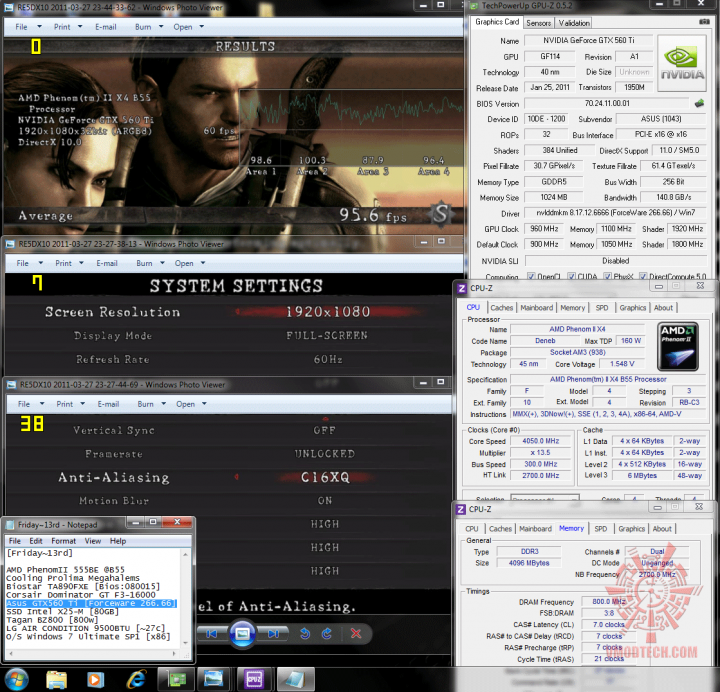Start slideshow with the round center button

pyautogui.click(x=242, y=634)
